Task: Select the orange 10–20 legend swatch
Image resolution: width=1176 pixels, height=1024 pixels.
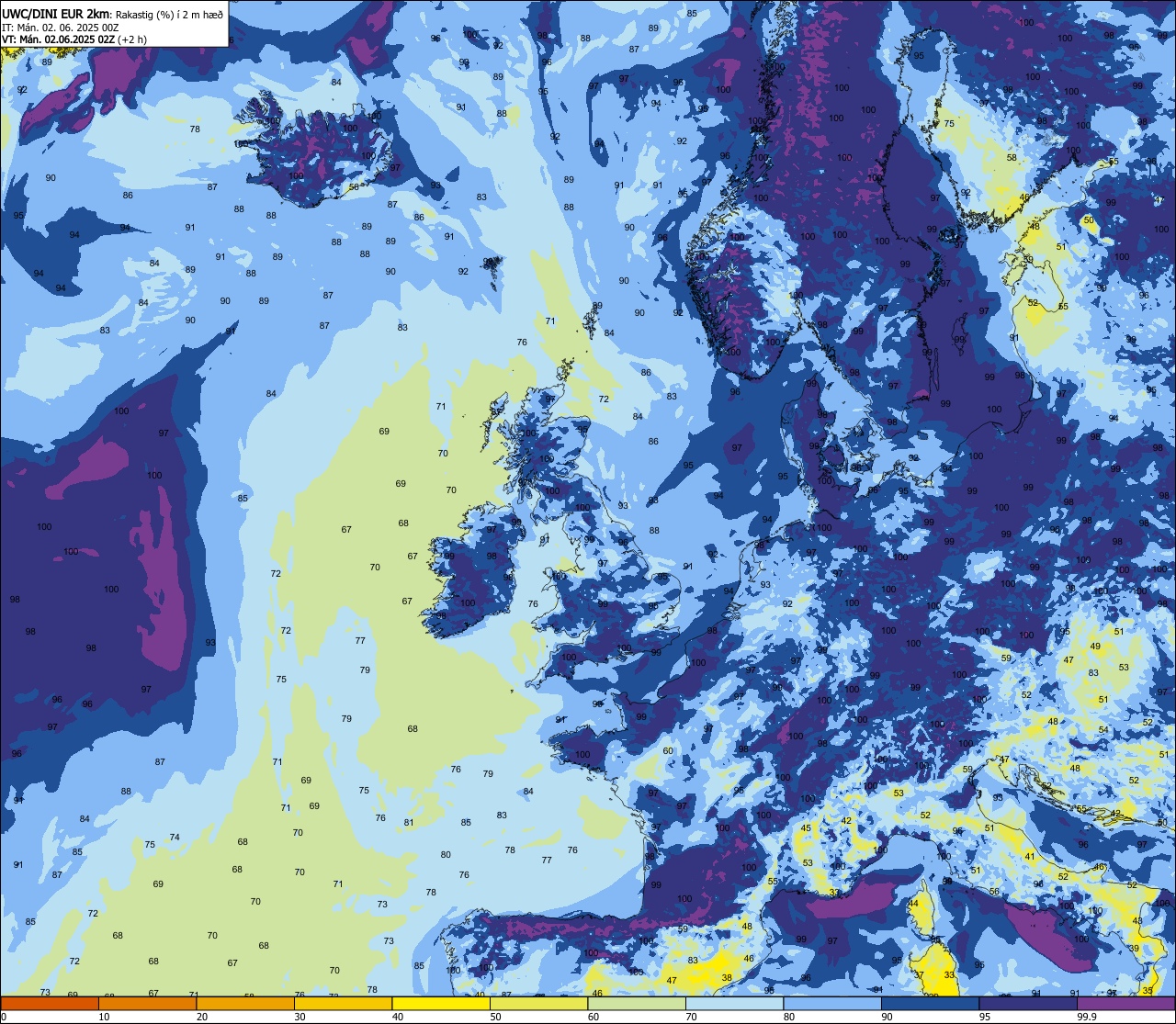Action: click(147, 1003)
